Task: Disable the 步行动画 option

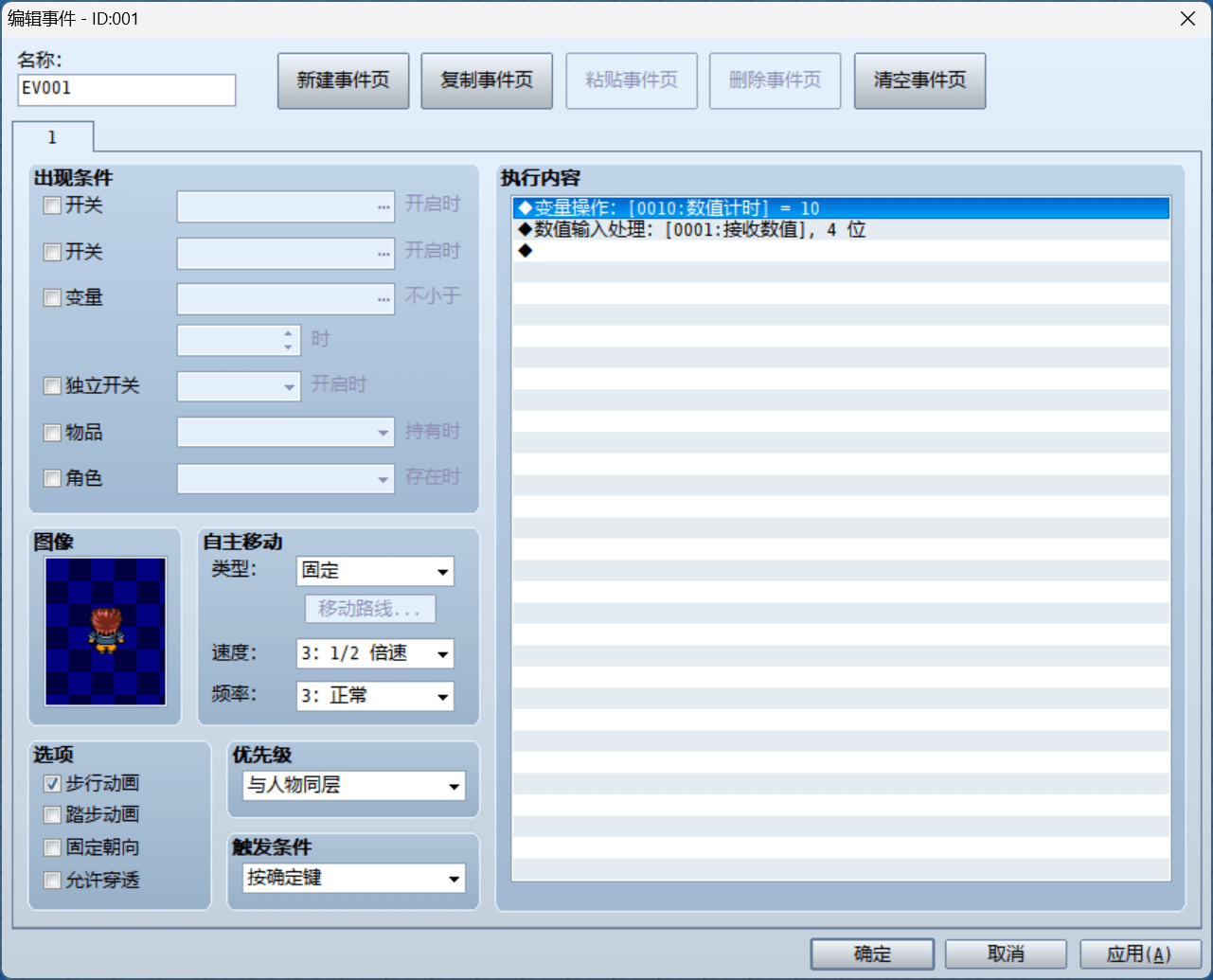Action: point(52,783)
